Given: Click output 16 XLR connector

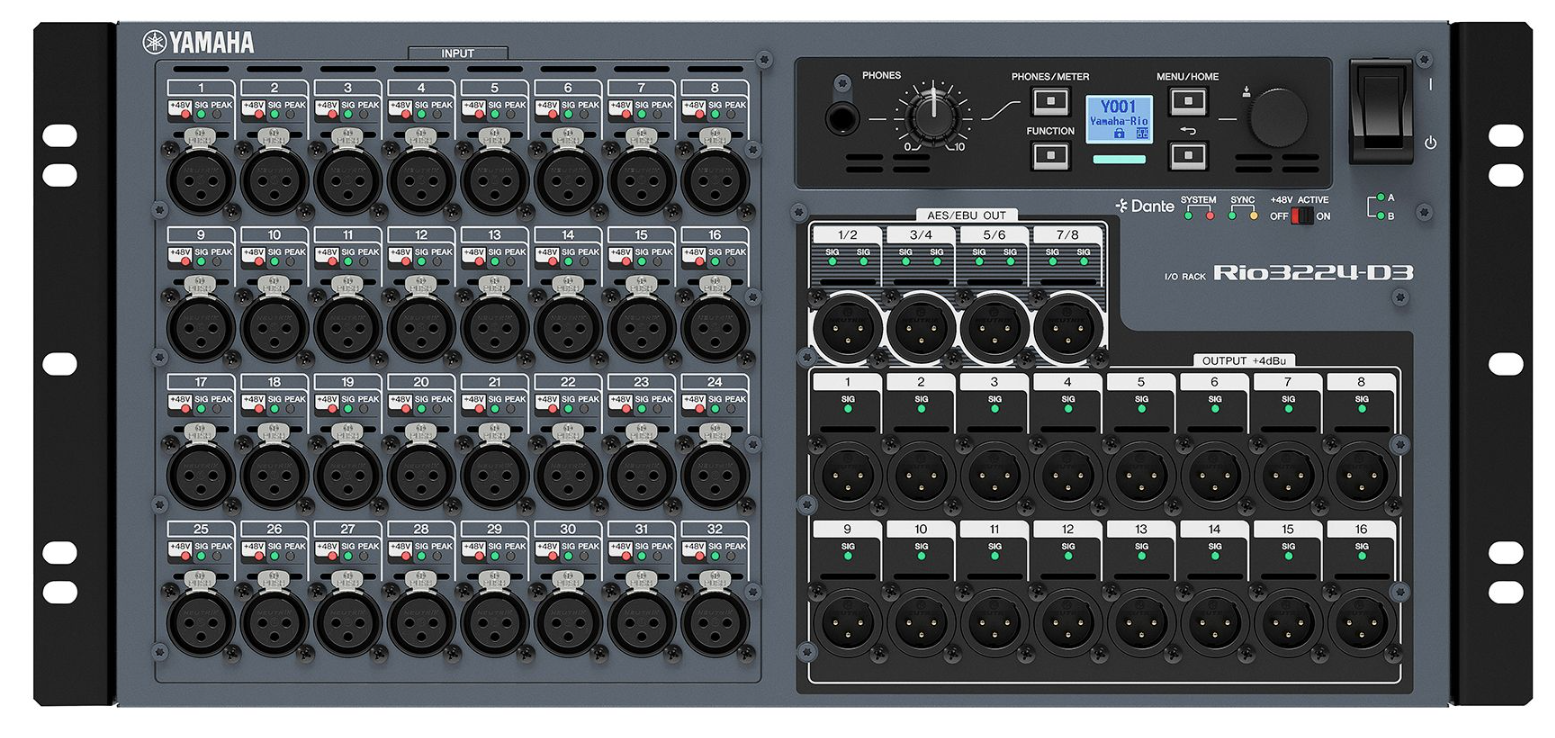Looking at the screenshot, I should (x=1361, y=621).
